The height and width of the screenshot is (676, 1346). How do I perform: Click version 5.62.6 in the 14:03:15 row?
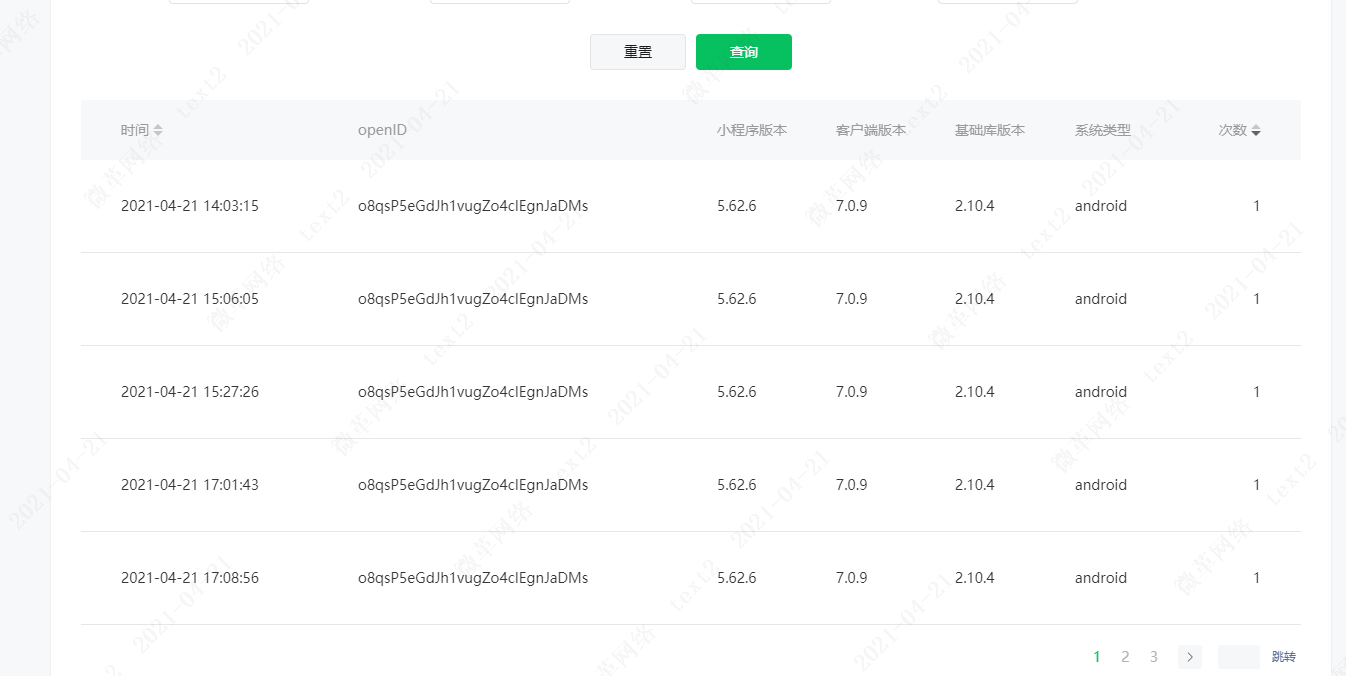737,206
